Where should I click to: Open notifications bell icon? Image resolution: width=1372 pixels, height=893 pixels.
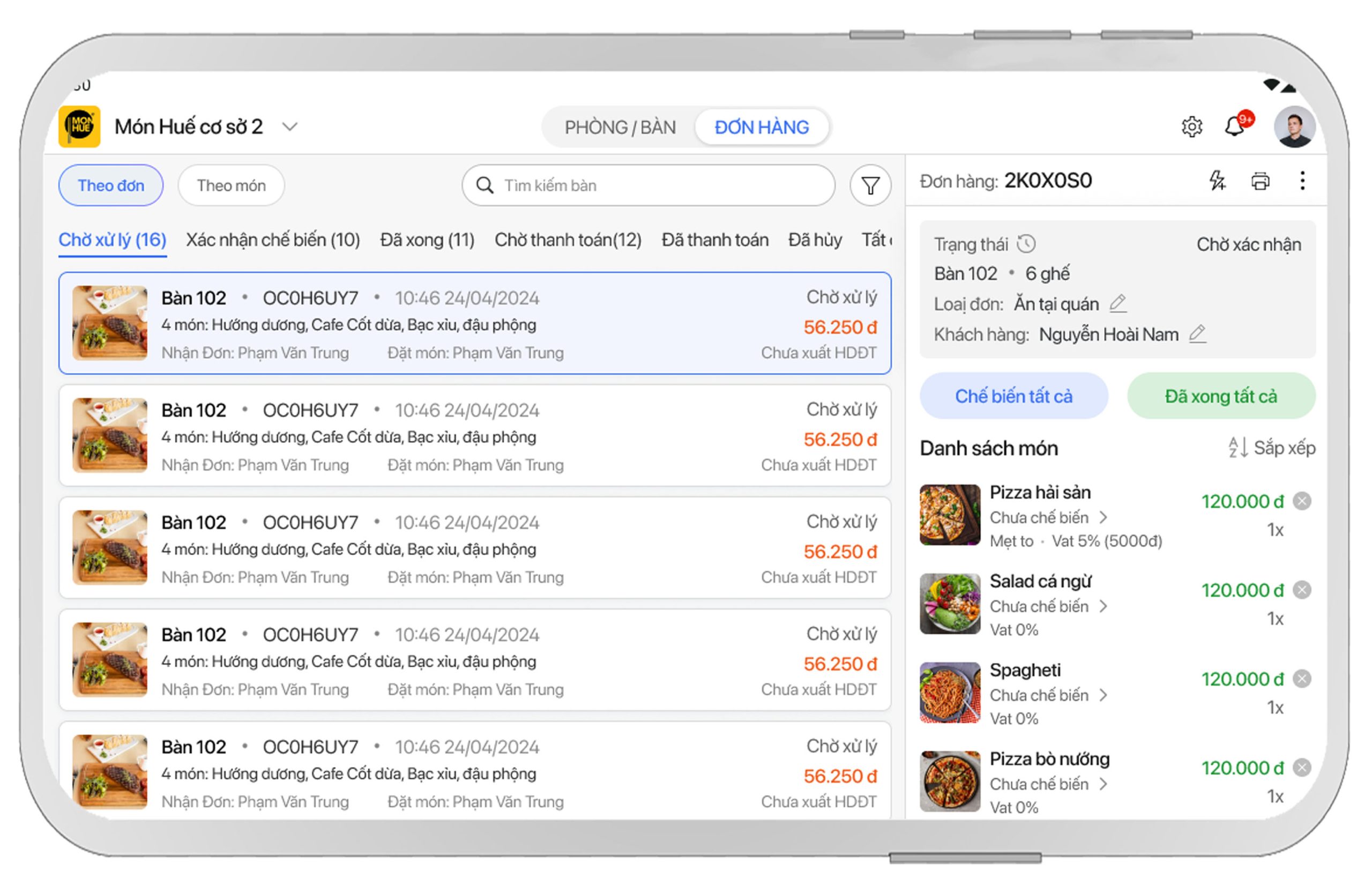pyautogui.click(x=1234, y=126)
